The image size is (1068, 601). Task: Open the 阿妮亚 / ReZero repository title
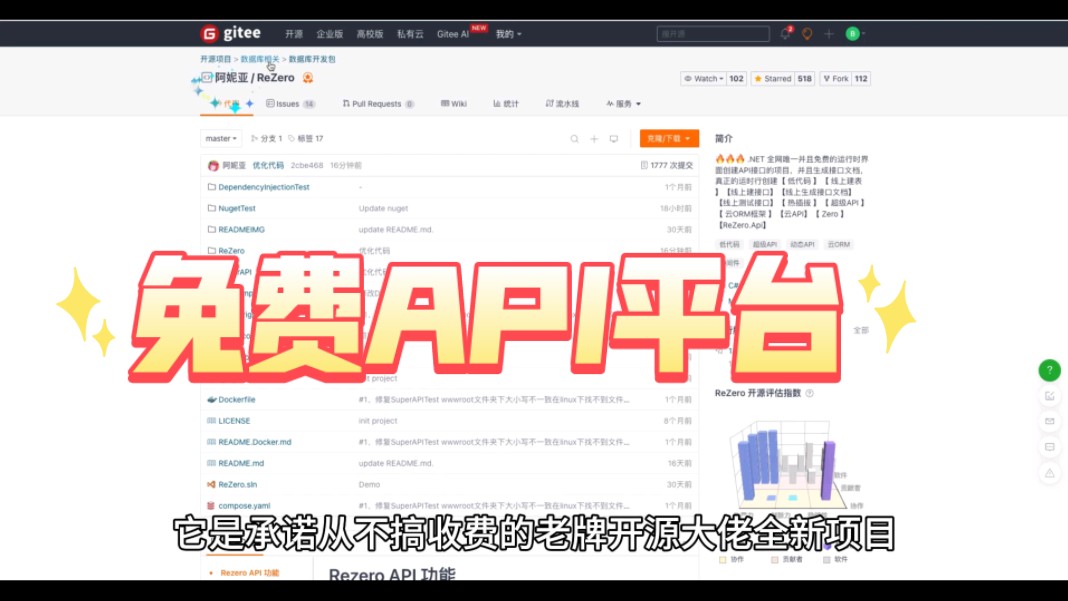[255, 78]
